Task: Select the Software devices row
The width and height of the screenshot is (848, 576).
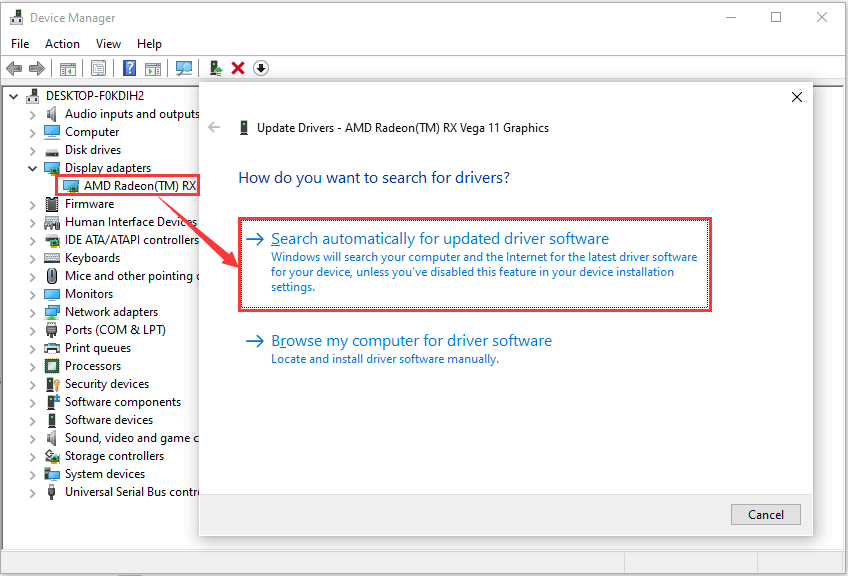Action: [x=109, y=420]
